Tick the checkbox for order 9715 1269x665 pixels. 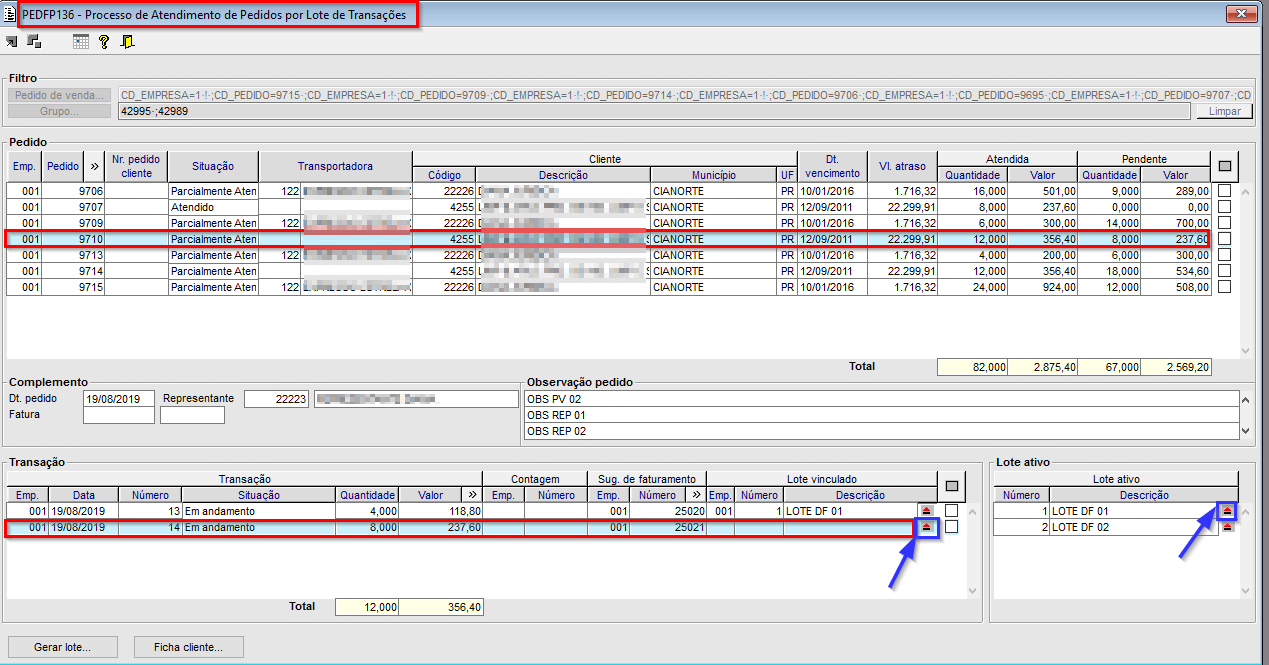[1225, 287]
